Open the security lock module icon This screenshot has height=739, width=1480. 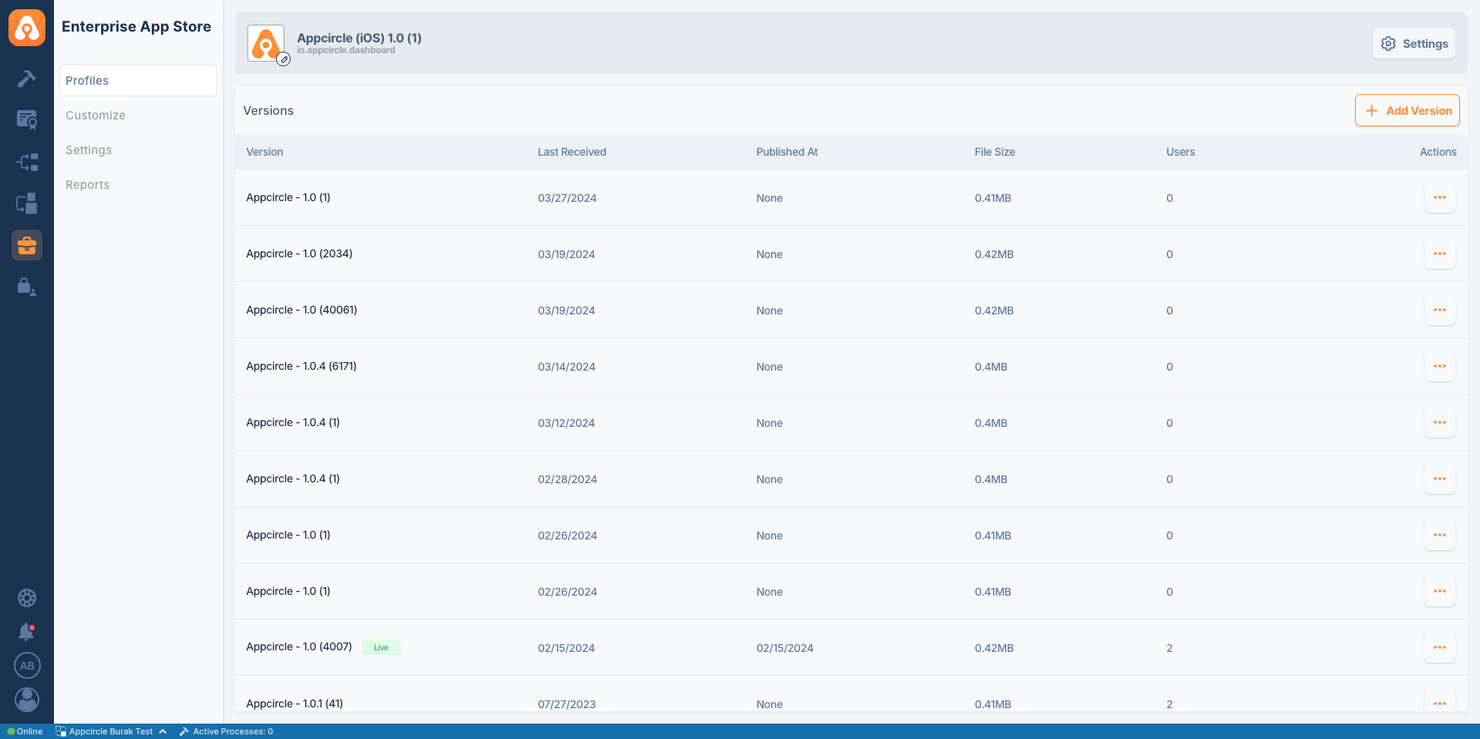click(x=26, y=287)
